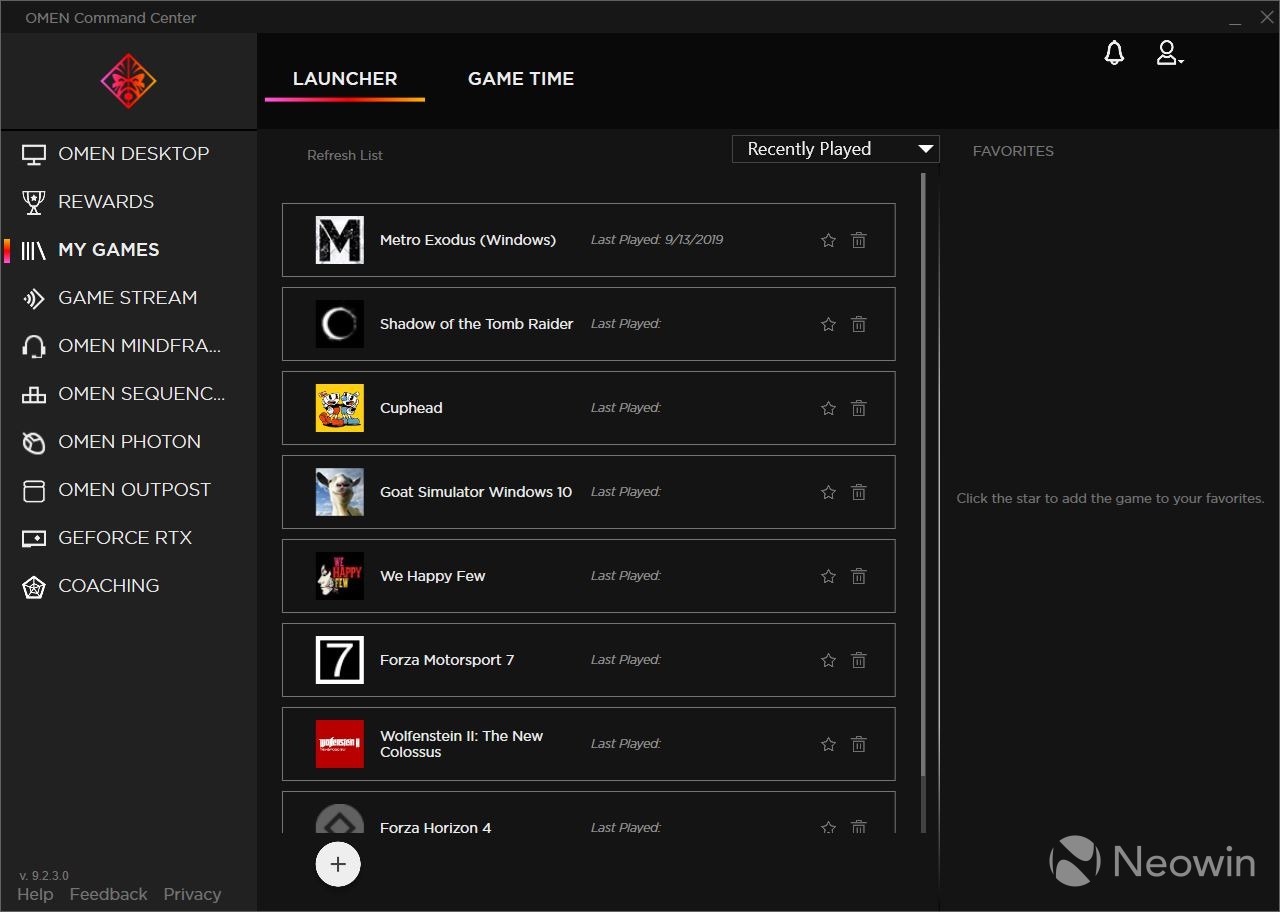The width and height of the screenshot is (1280, 912).
Task: Remove Cuphead with its trash icon
Action: click(x=858, y=408)
